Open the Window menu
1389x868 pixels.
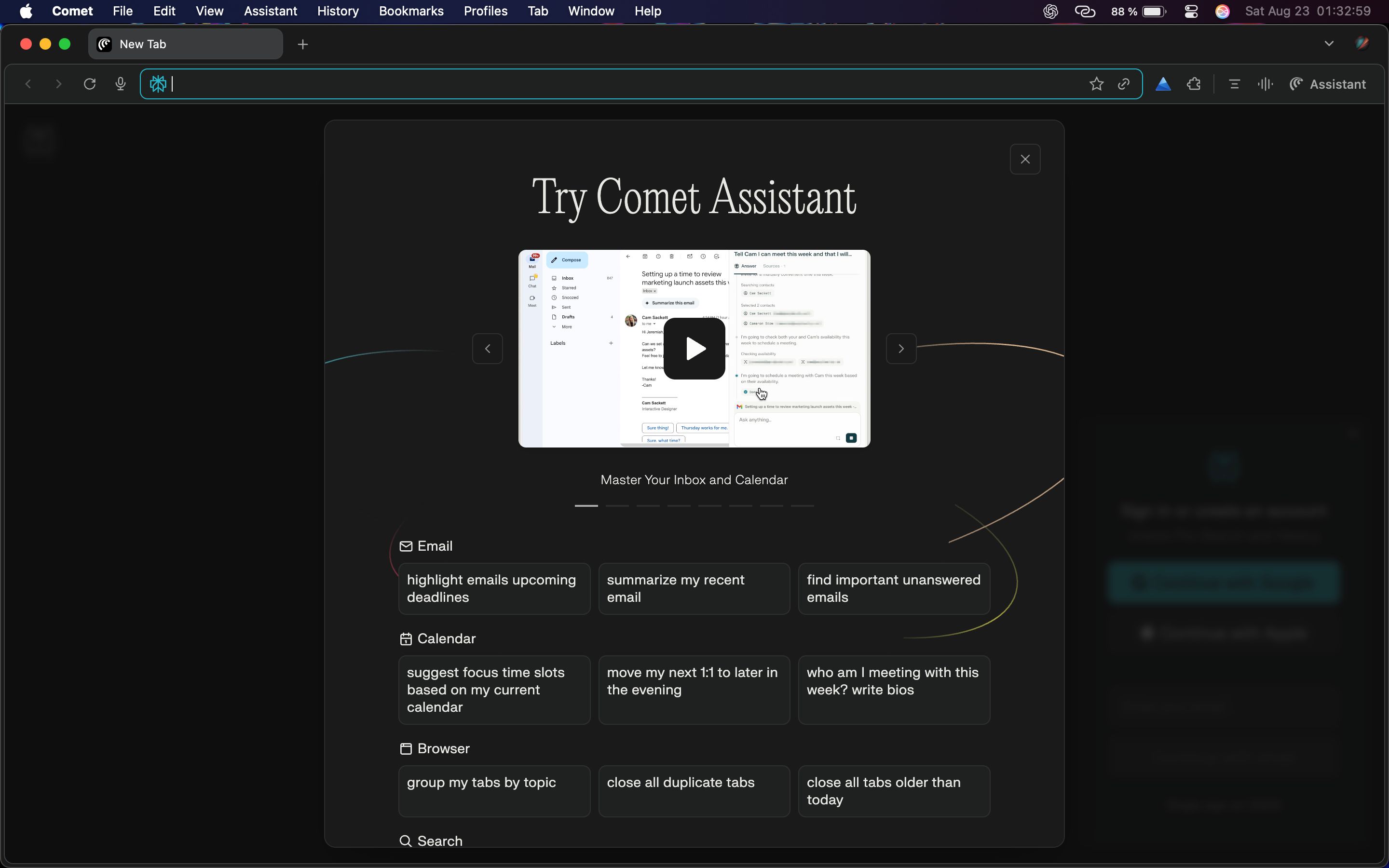tap(591, 11)
